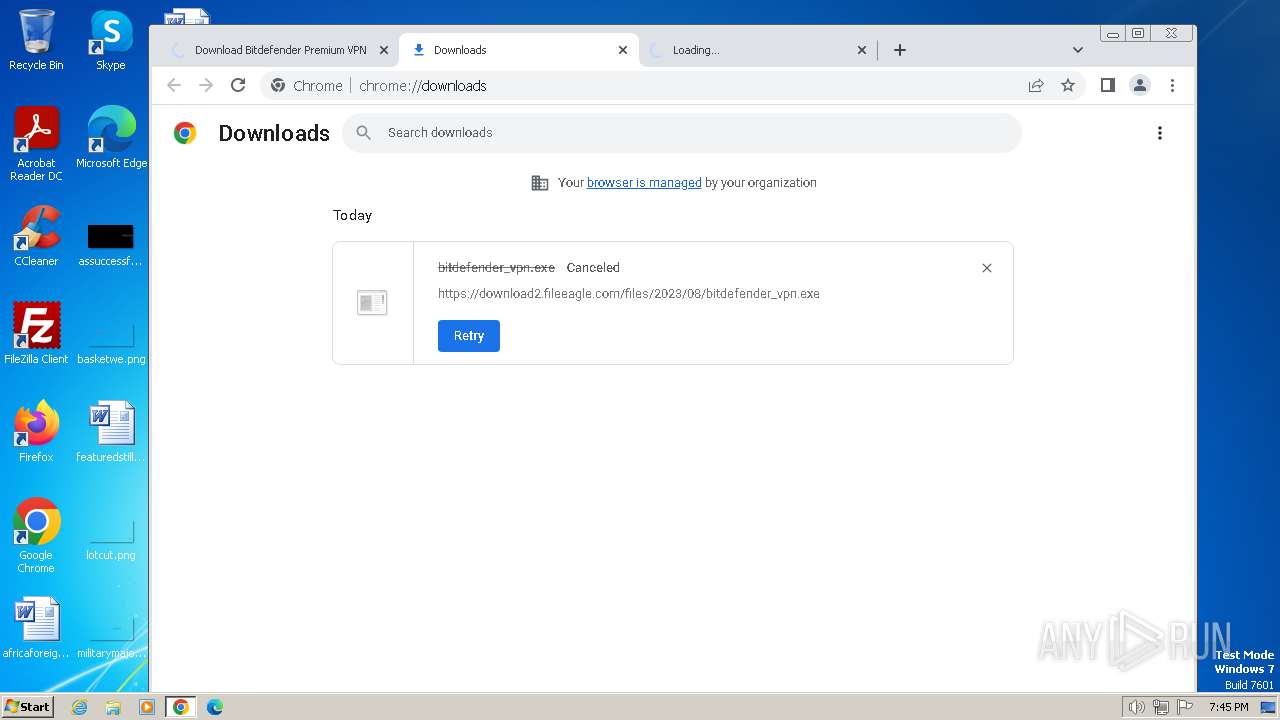
Task: Click the Chrome logo beside the Downloads title
Action: (x=185, y=133)
